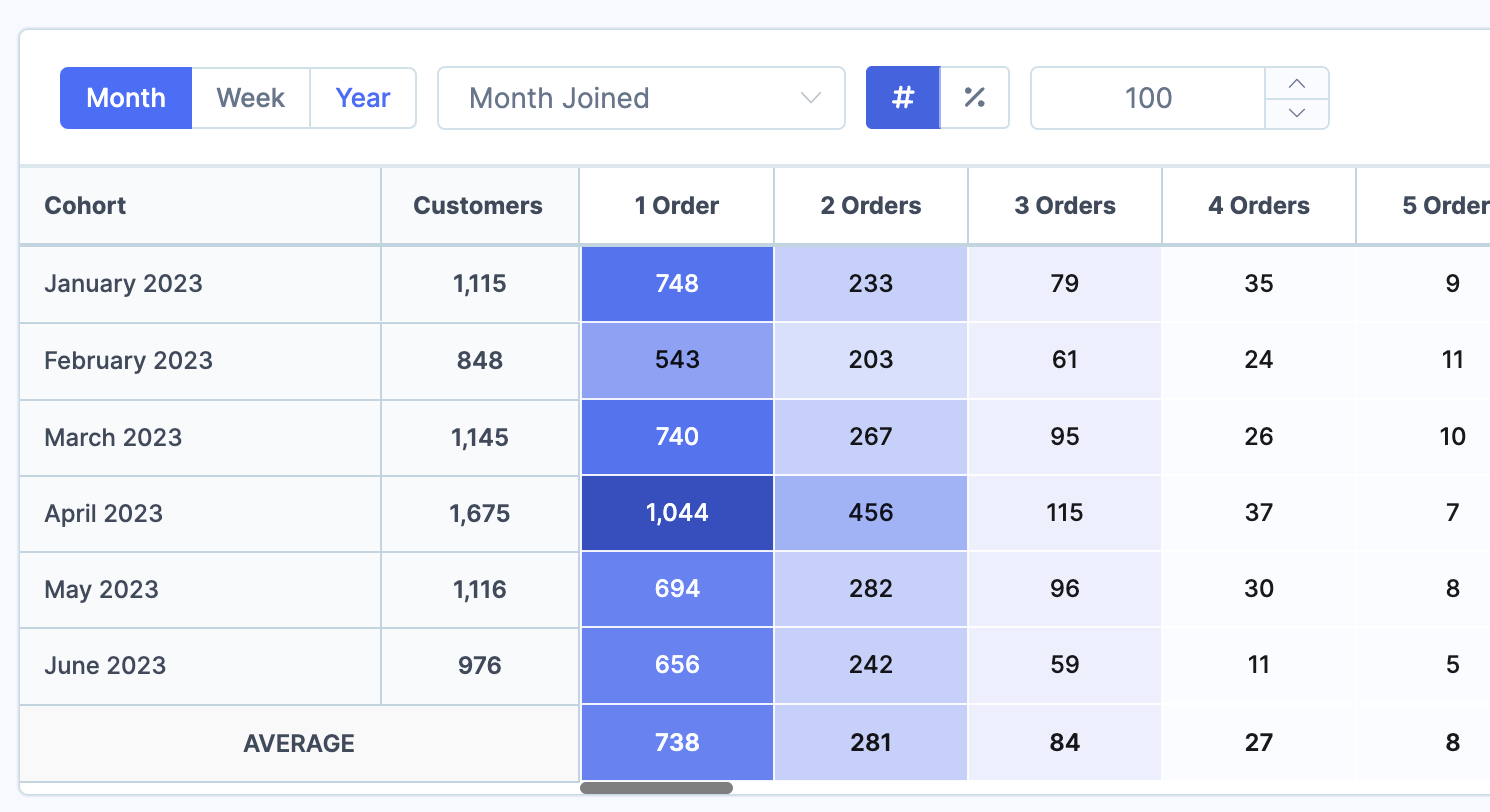Select the AVERAGE row label
This screenshot has height=812, width=1490.
pyautogui.click(x=298, y=743)
